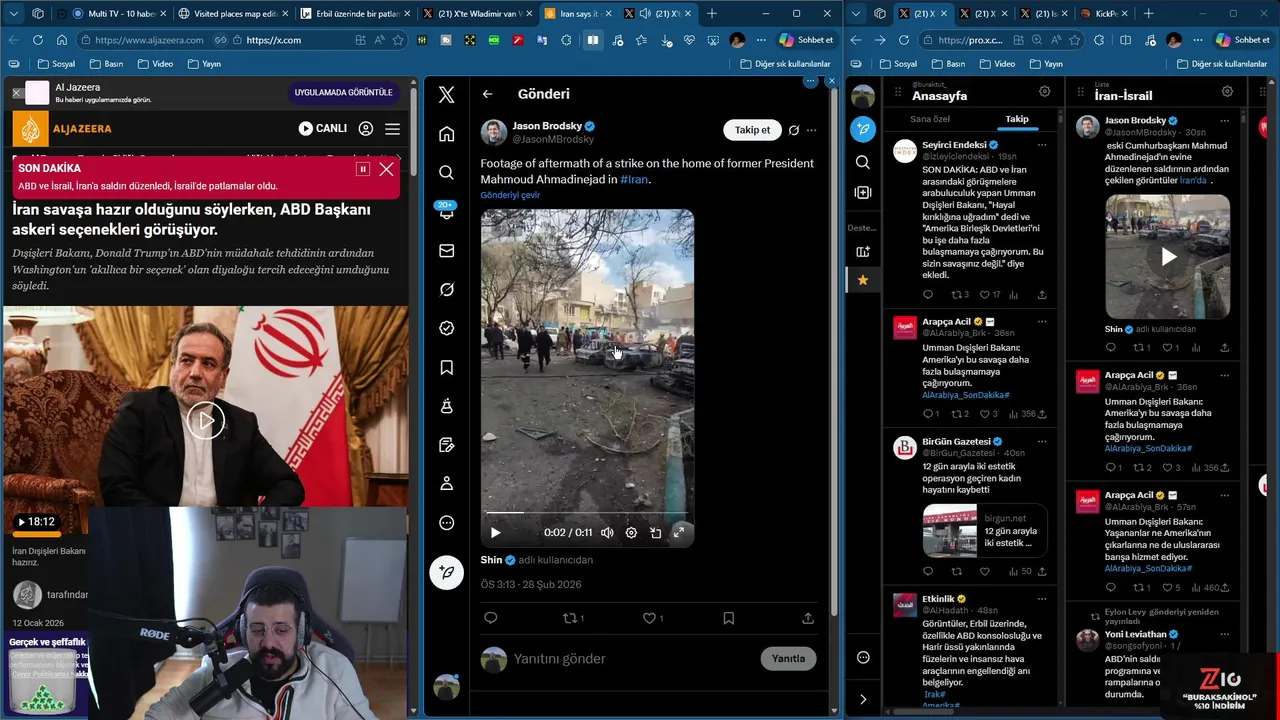Expand the X Pro sidebar chevron
The height and width of the screenshot is (720, 1280).
(863, 699)
